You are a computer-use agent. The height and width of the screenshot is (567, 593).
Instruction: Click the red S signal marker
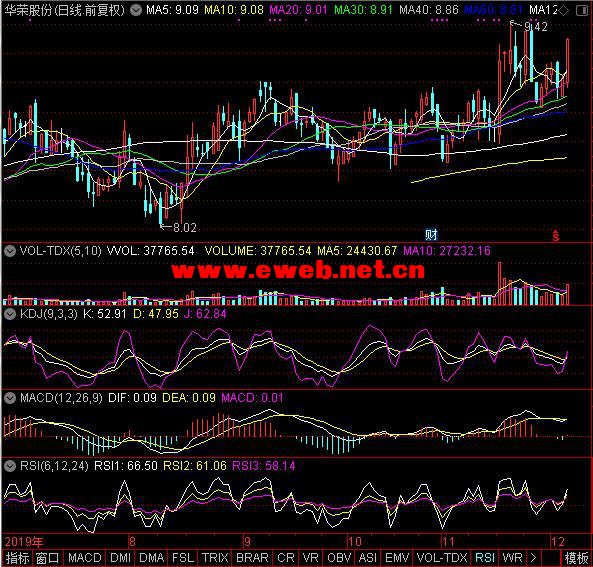point(556,235)
